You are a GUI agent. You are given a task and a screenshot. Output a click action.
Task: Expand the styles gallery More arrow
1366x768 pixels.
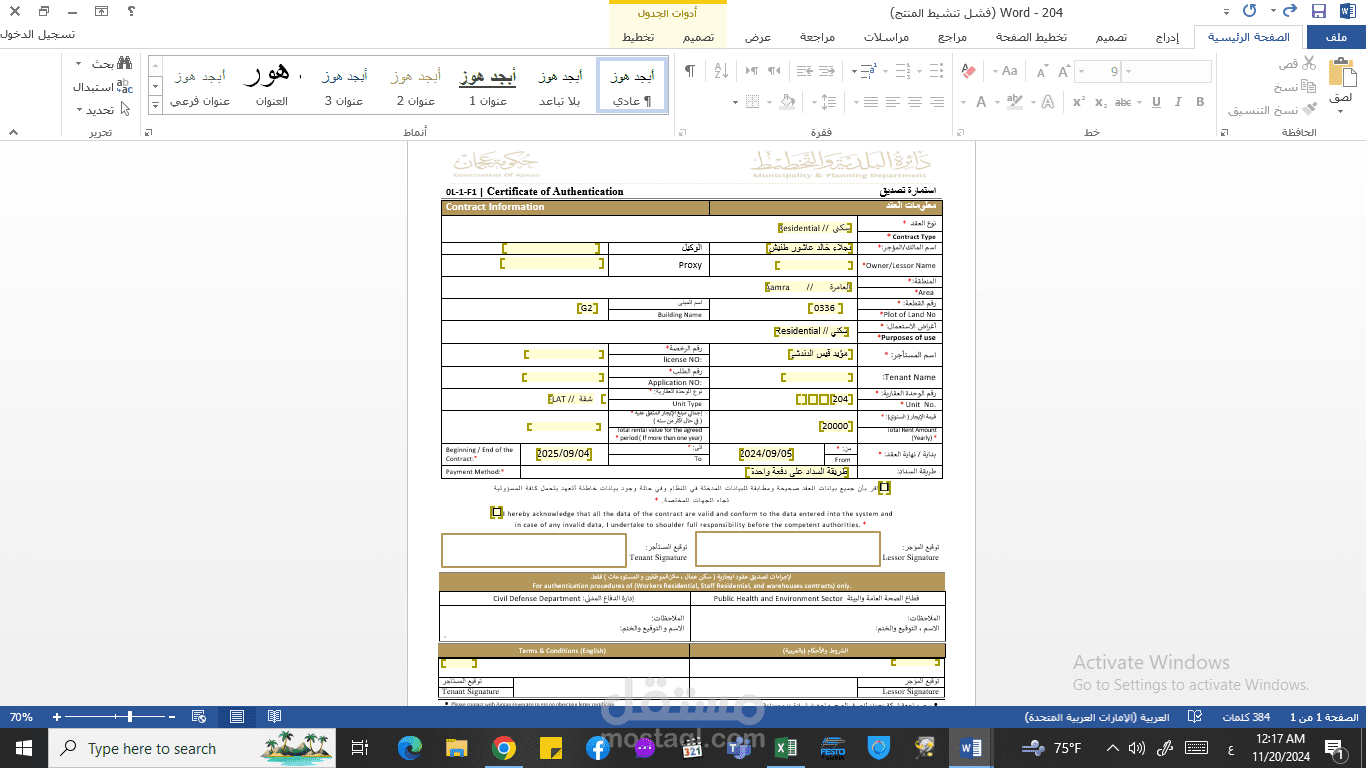[x=156, y=104]
